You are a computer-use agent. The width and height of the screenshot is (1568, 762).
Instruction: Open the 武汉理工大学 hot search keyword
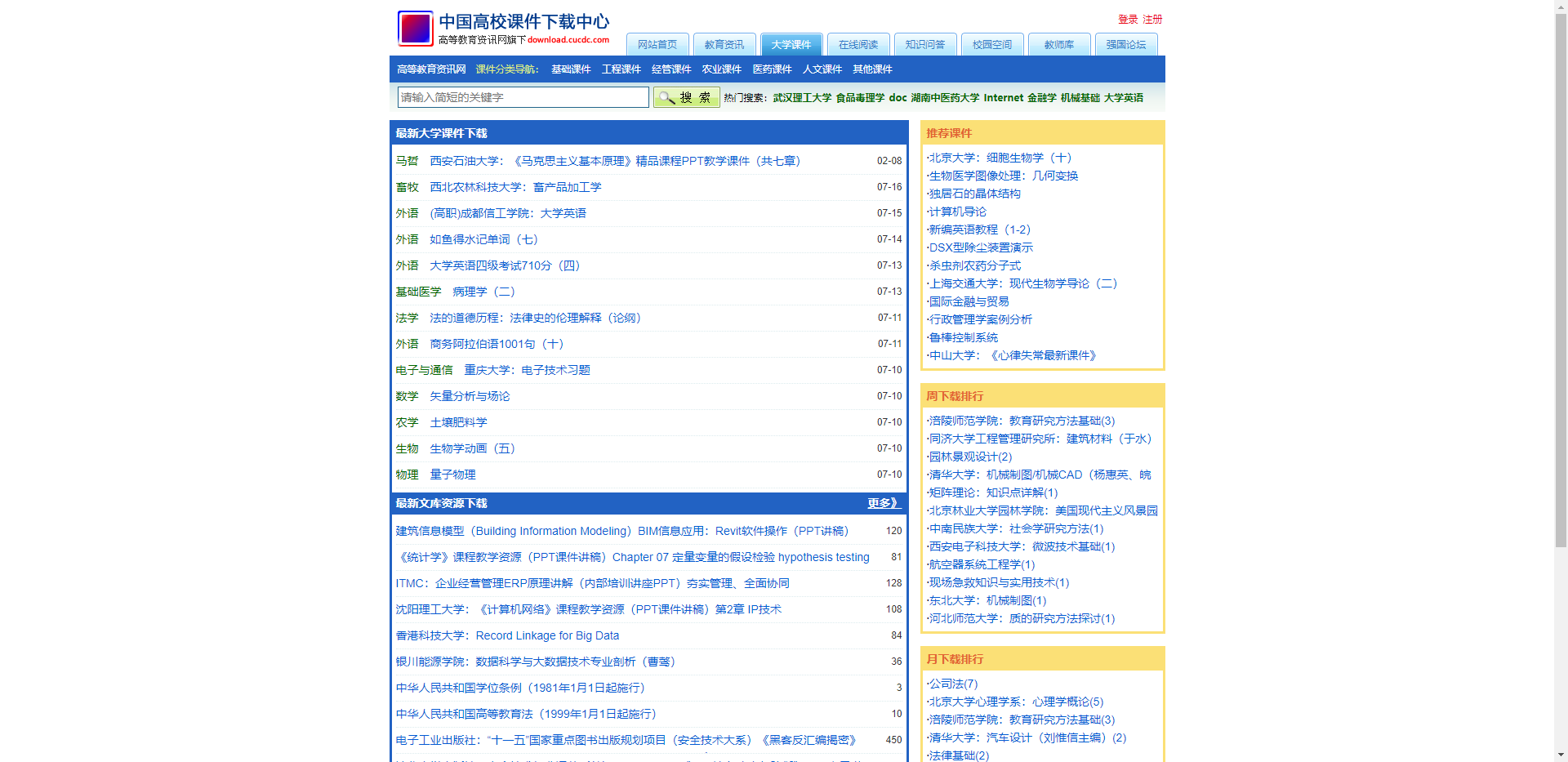coord(801,98)
